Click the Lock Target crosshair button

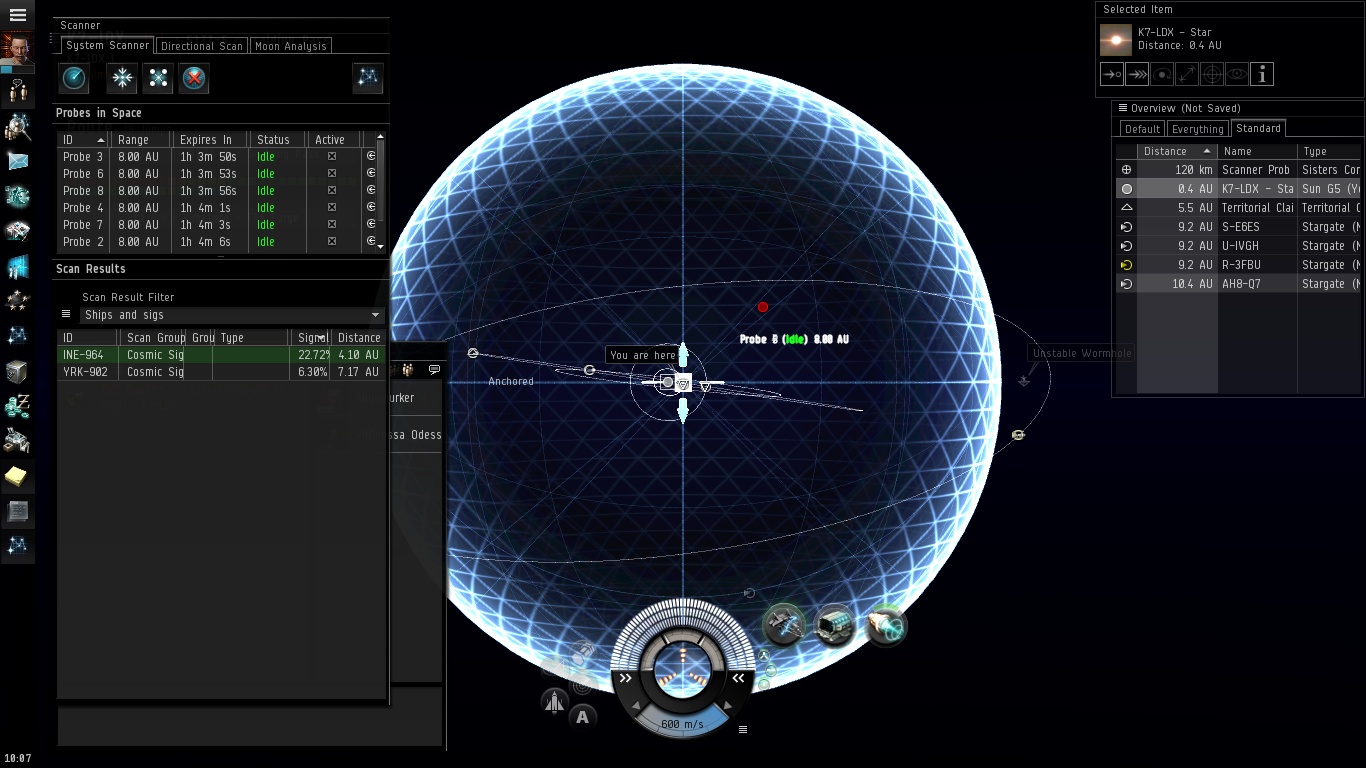(x=1211, y=74)
